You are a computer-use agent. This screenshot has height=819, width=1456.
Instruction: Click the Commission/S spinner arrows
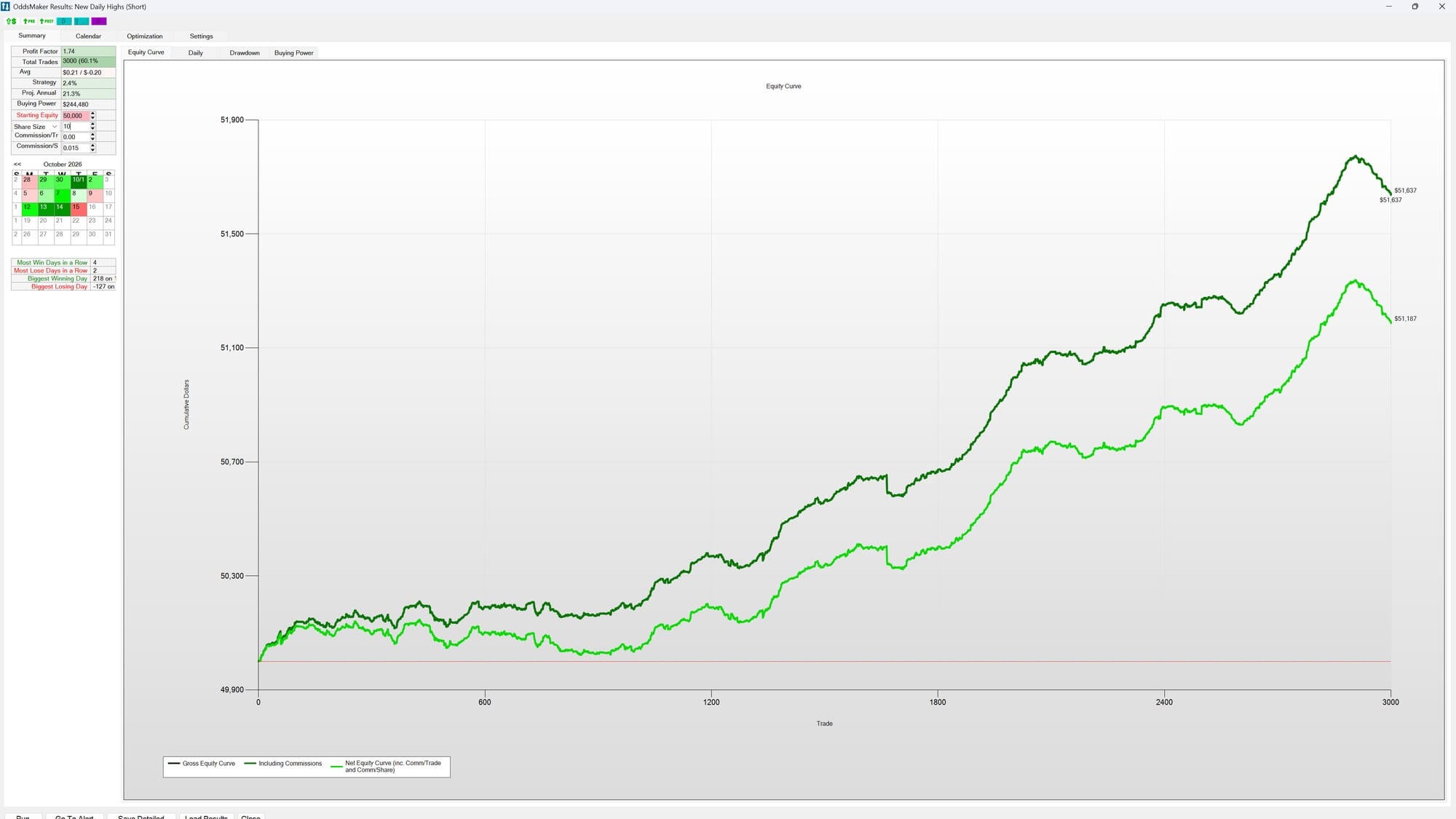click(92, 148)
